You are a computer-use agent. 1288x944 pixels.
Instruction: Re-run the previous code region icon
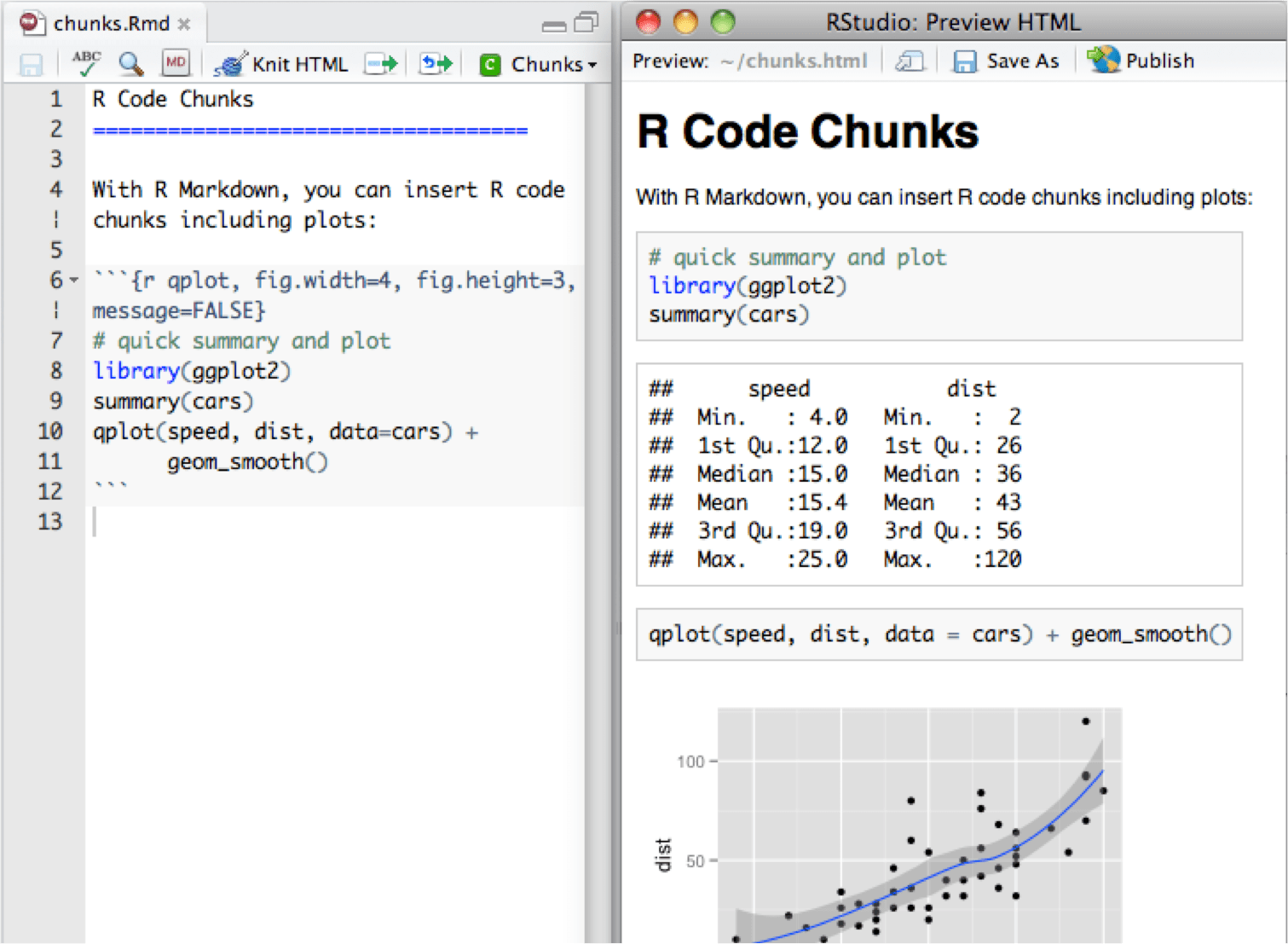click(x=435, y=63)
